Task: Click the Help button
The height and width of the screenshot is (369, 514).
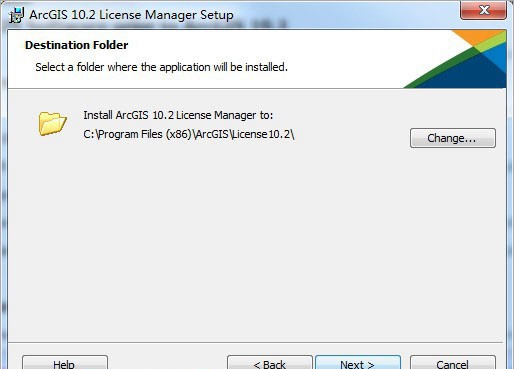Action: point(65,363)
